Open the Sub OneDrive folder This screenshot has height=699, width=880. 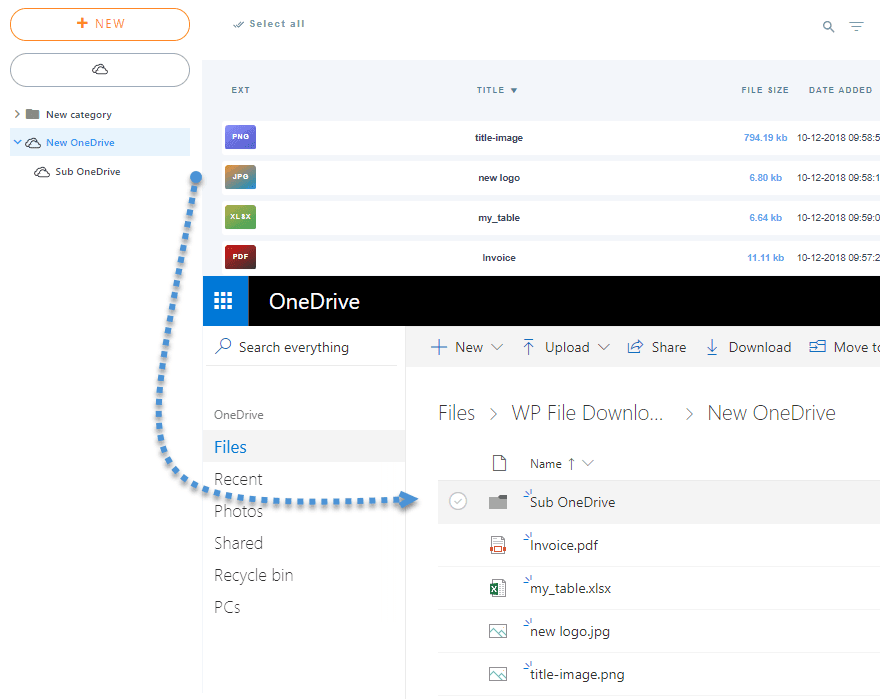pyautogui.click(x=572, y=502)
